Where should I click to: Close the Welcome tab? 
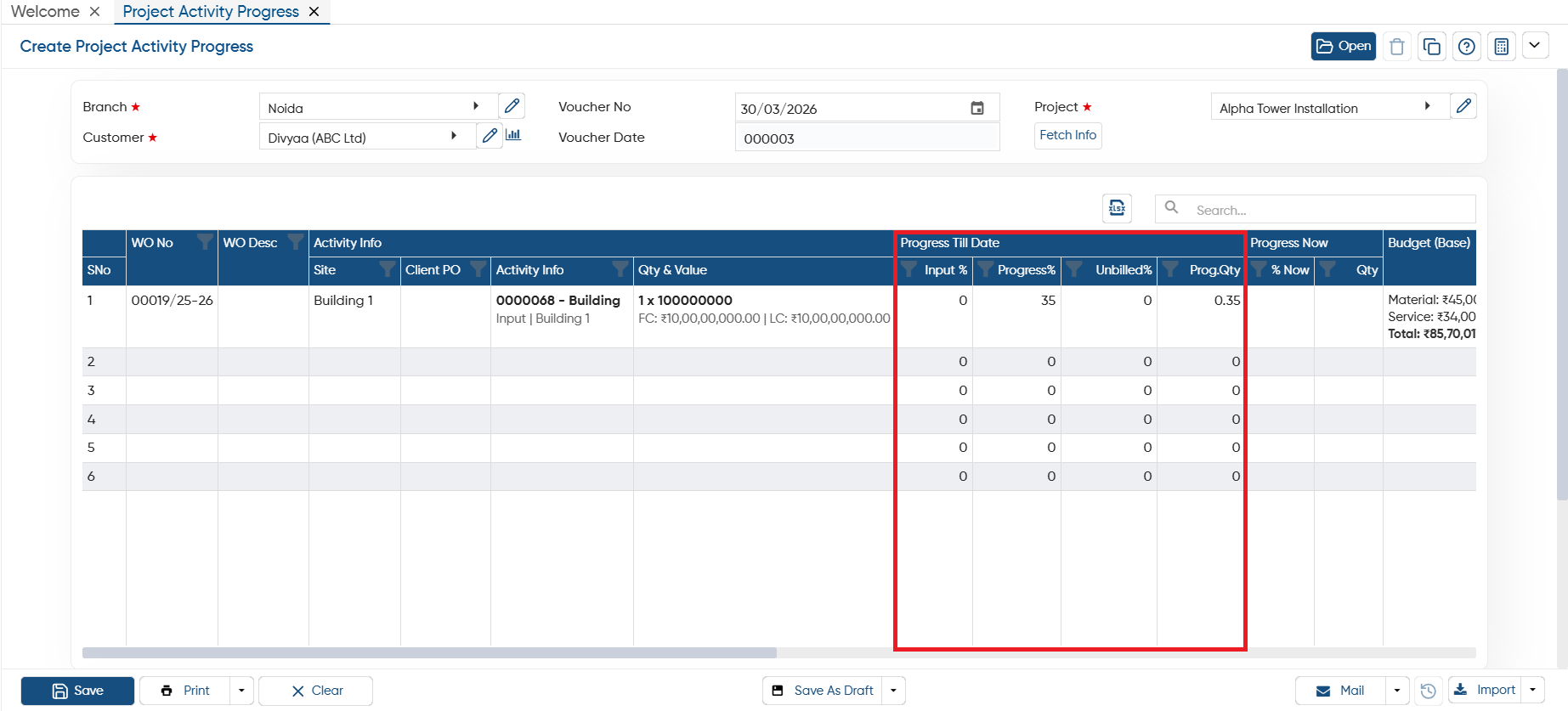95,12
